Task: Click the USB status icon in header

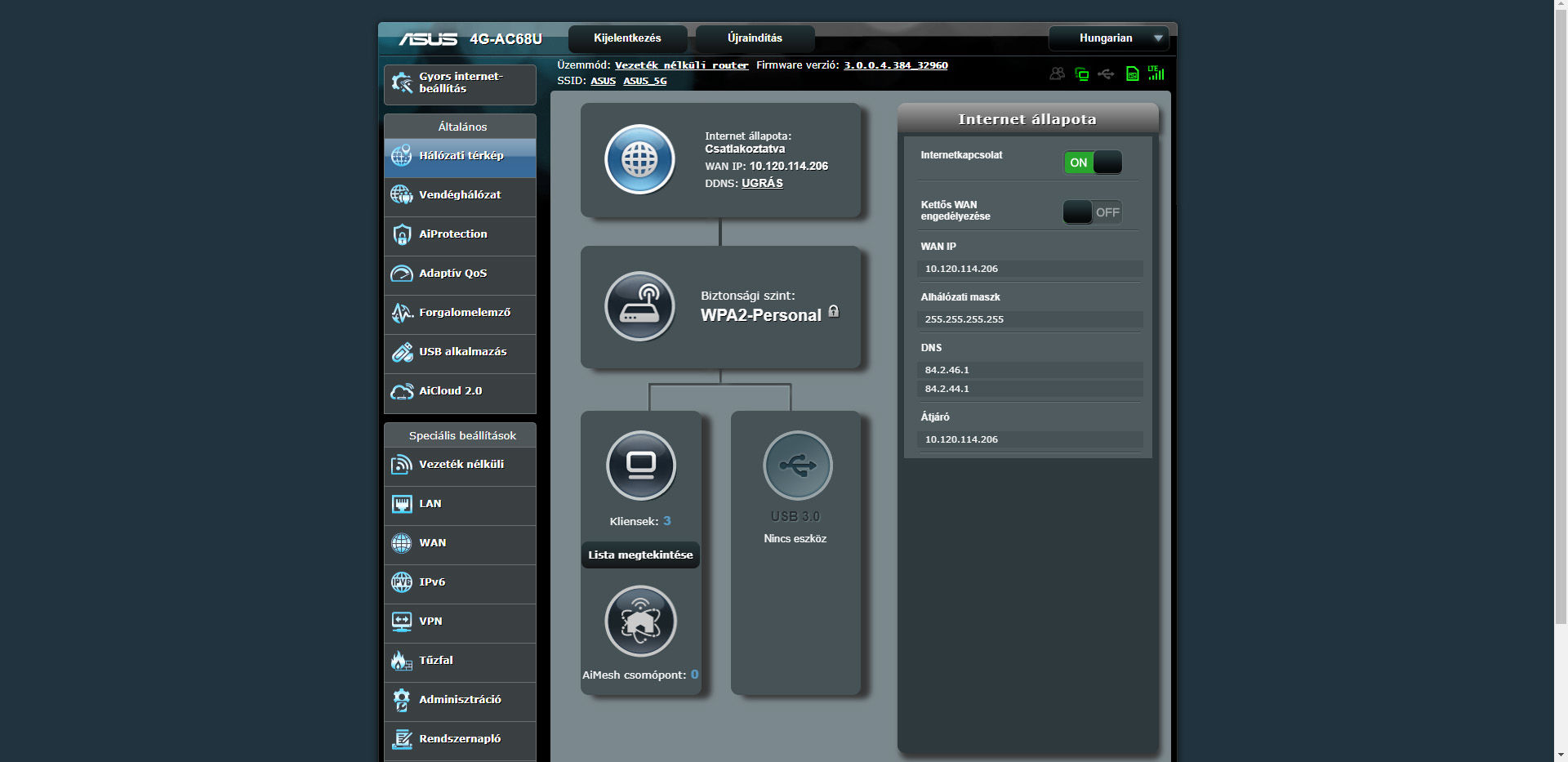Action: click(1106, 74)
